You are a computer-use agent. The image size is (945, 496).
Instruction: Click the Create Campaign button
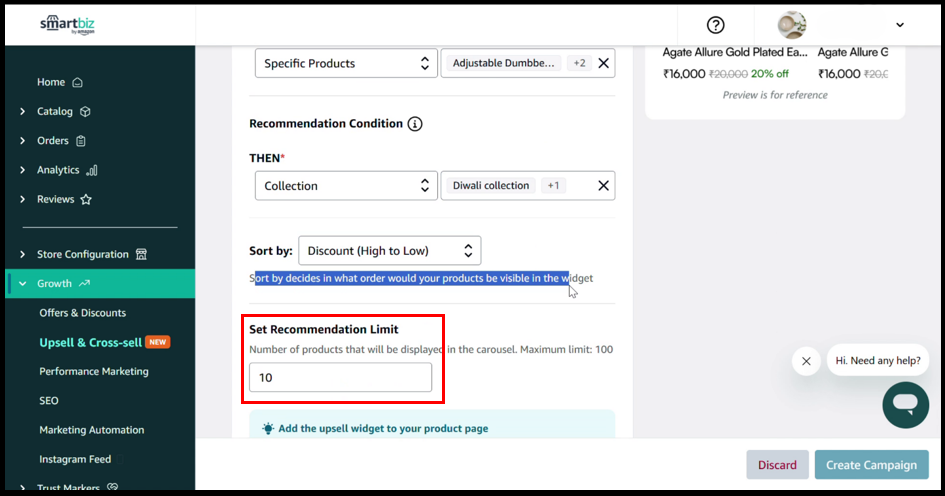click(x=871, y=465)
